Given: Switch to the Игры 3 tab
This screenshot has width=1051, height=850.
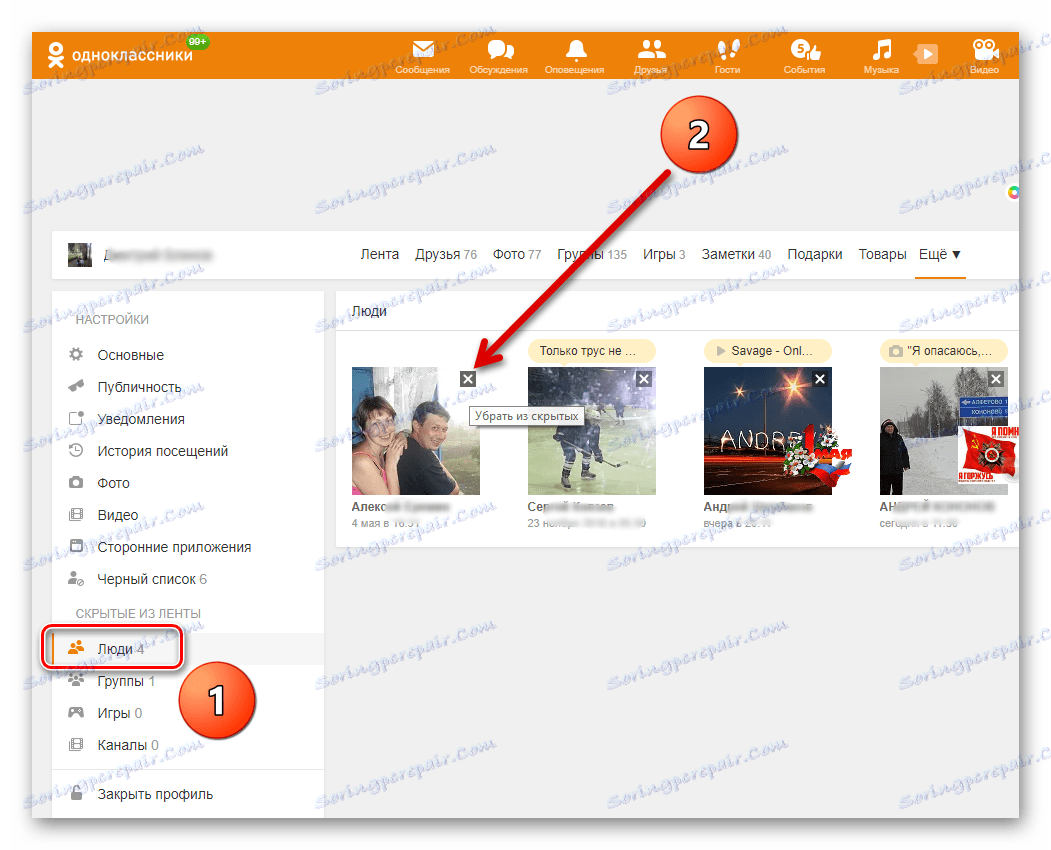Looking at the screenshot, I should pyautogui.click(x=664, y=255).
